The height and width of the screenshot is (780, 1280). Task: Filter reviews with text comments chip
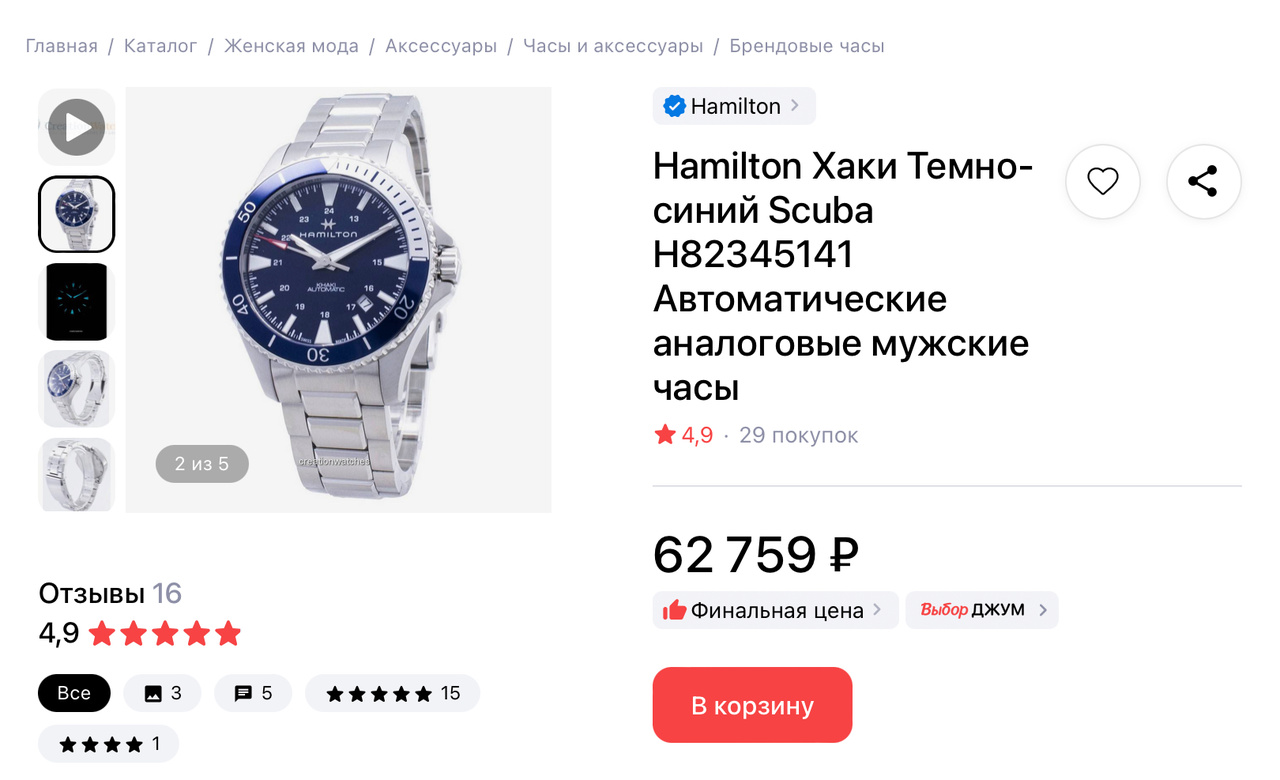253,693
